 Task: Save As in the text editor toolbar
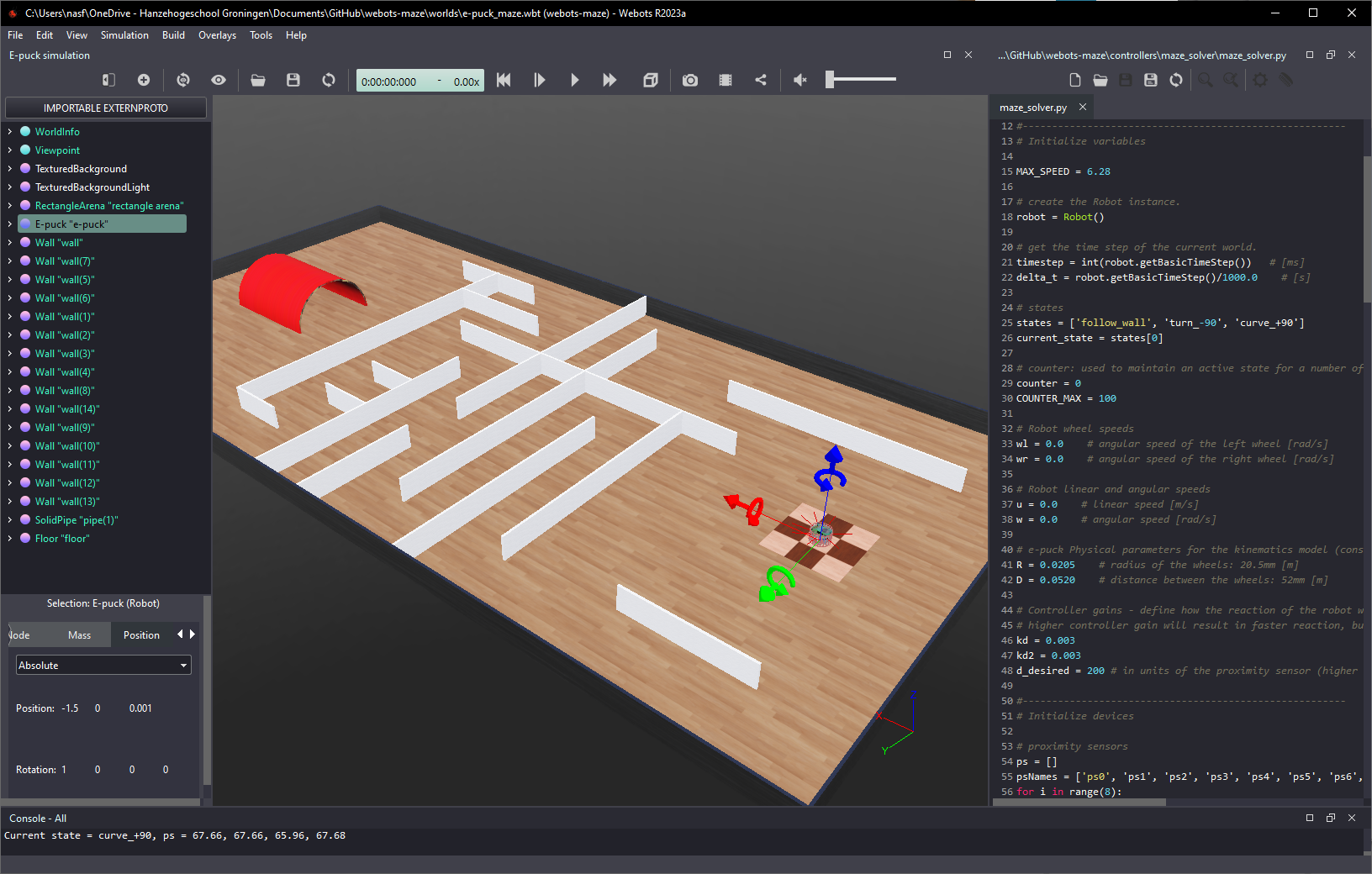1151,80
